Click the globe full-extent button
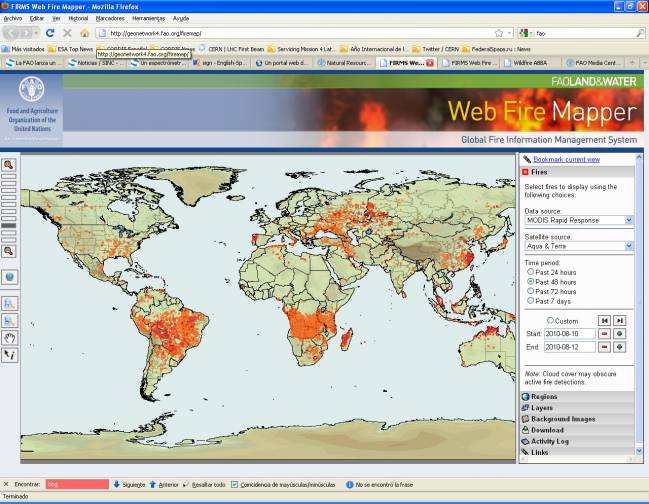Viewport: 649px width, 504px height. pyautogui.click(x=9, y=277)
